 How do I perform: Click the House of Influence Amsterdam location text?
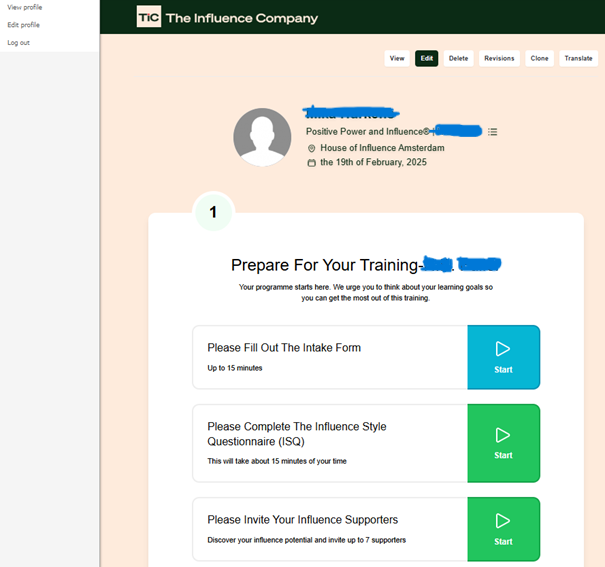382,148
